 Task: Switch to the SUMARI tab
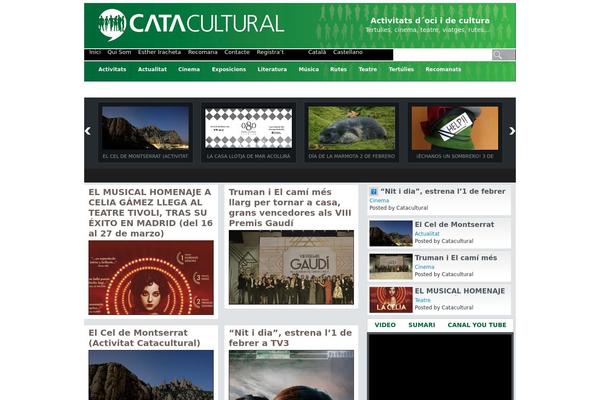(421, 325)
